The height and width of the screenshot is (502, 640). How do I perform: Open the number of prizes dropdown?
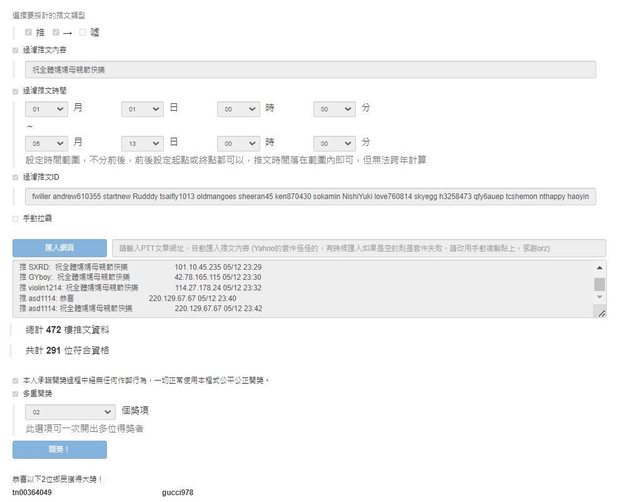[x=72, y=411]
